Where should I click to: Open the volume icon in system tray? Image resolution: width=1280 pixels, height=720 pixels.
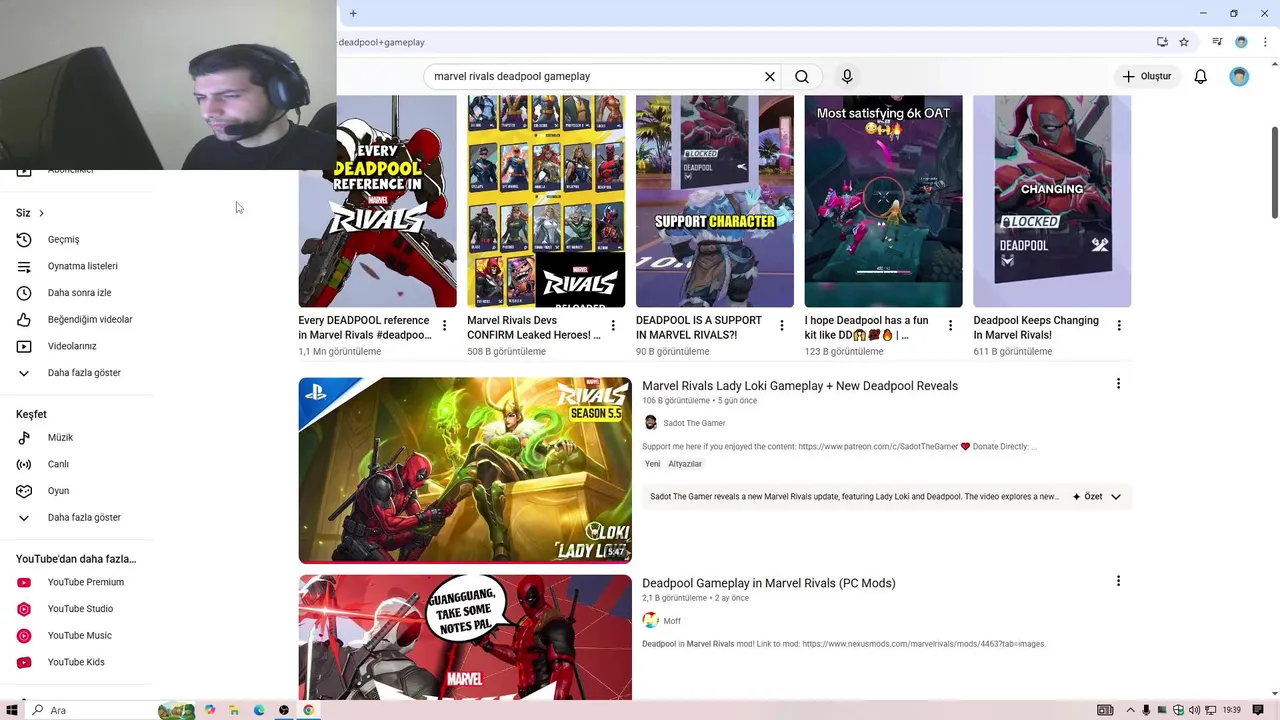(1193, 710)
